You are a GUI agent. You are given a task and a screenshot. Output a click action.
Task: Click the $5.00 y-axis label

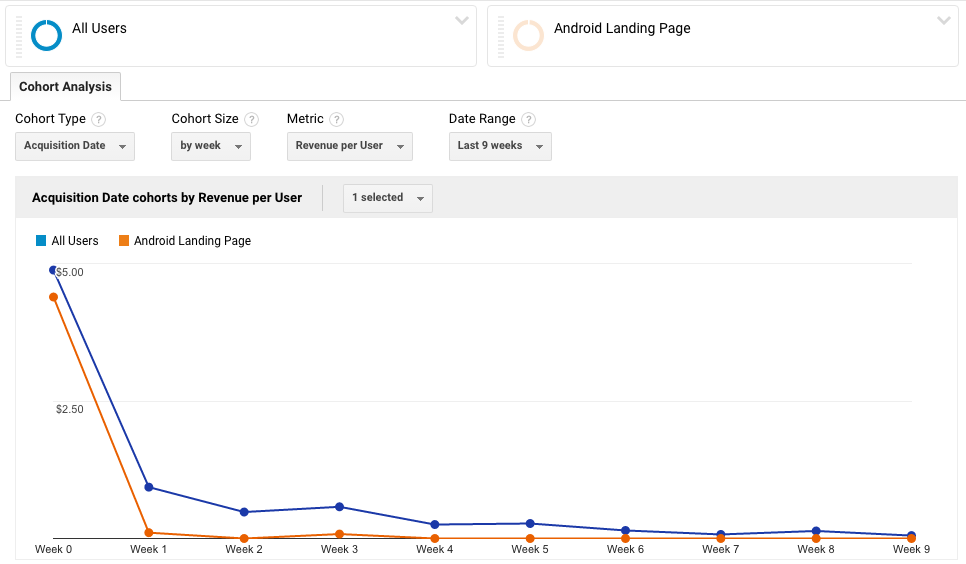point(70,272)
